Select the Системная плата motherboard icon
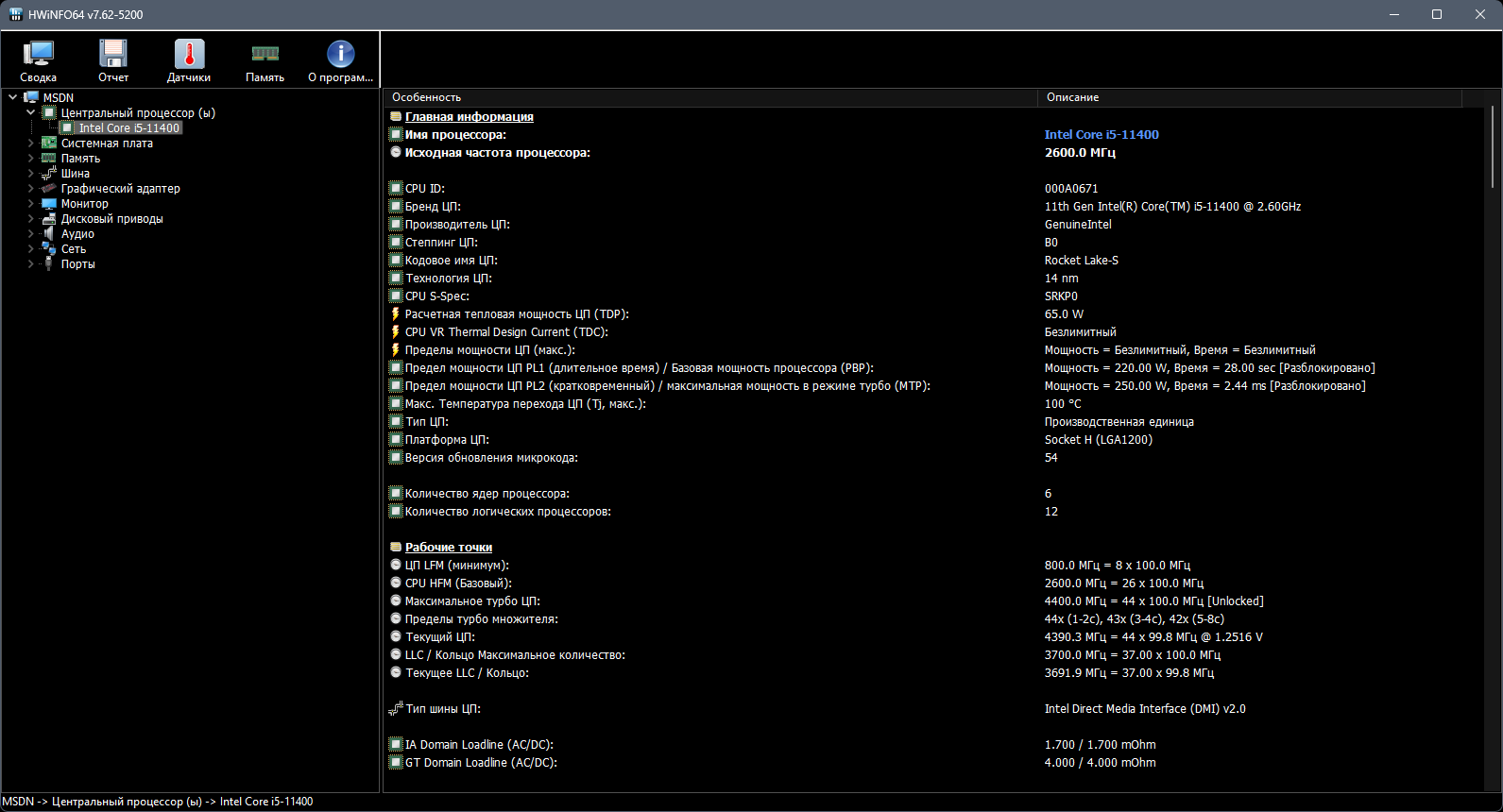1503x812 pixels. pyautogui.click(x=49, y=144)
